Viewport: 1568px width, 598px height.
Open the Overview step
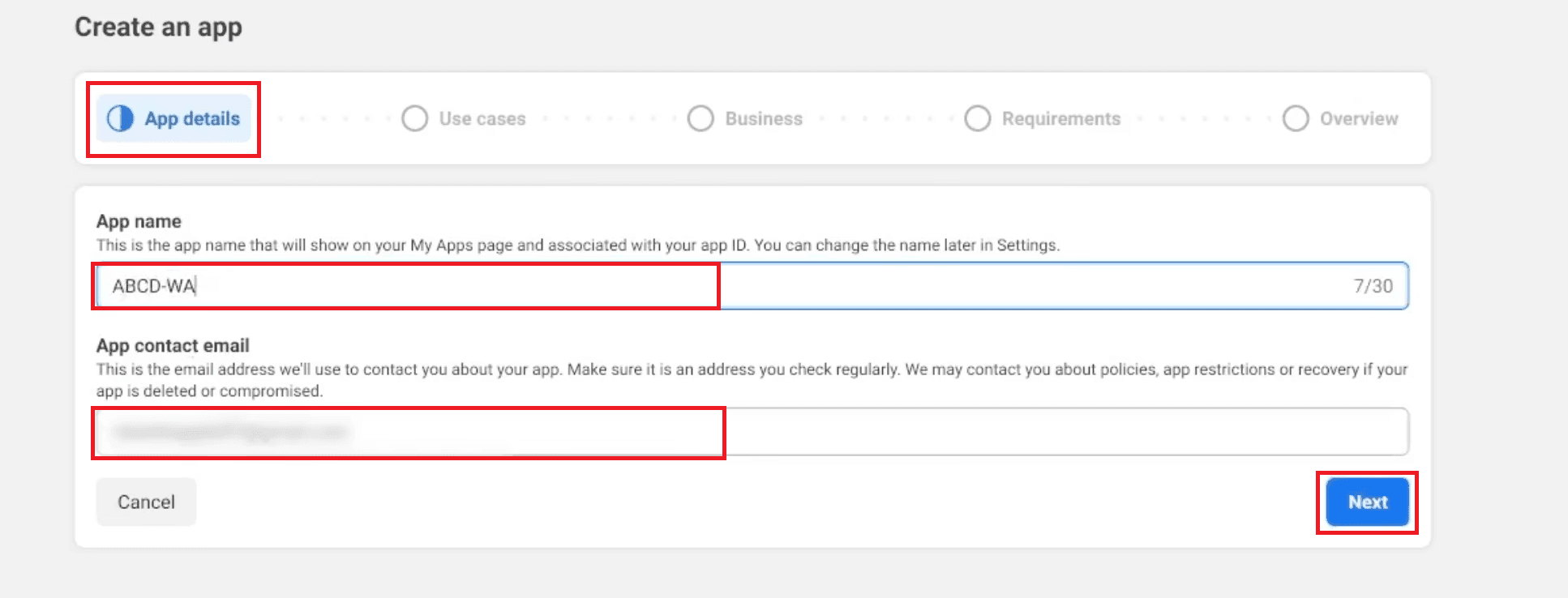(1340, 118)
